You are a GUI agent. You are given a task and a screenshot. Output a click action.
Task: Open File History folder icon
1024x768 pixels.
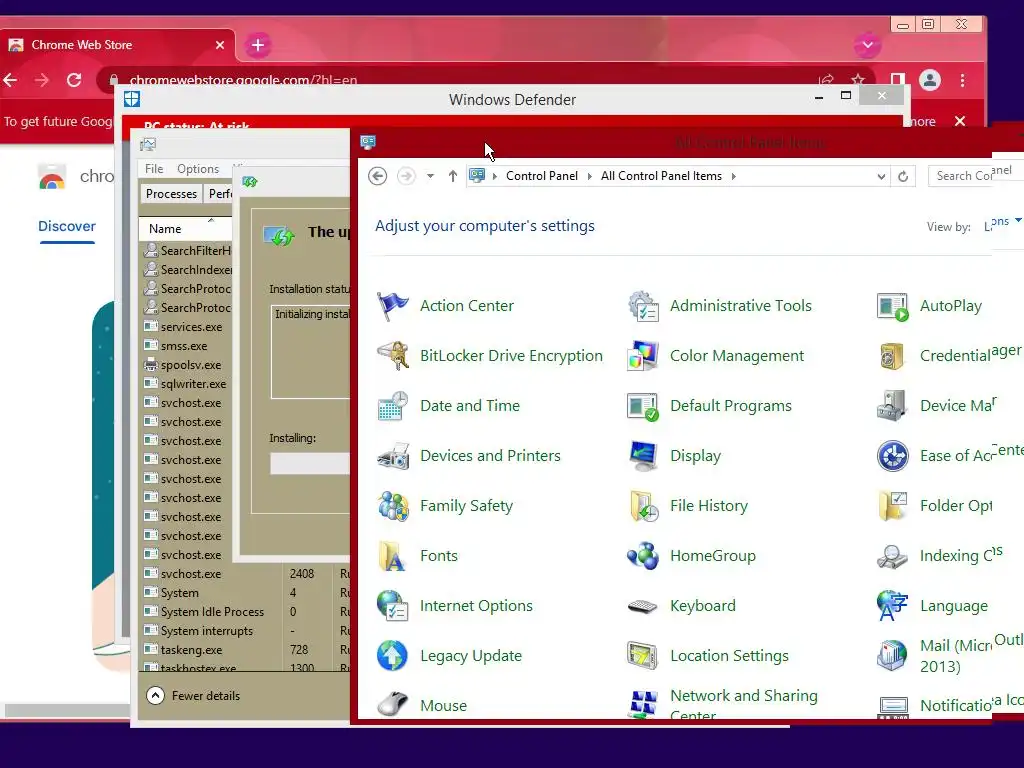pyautogui.click(x=643, y=506)
